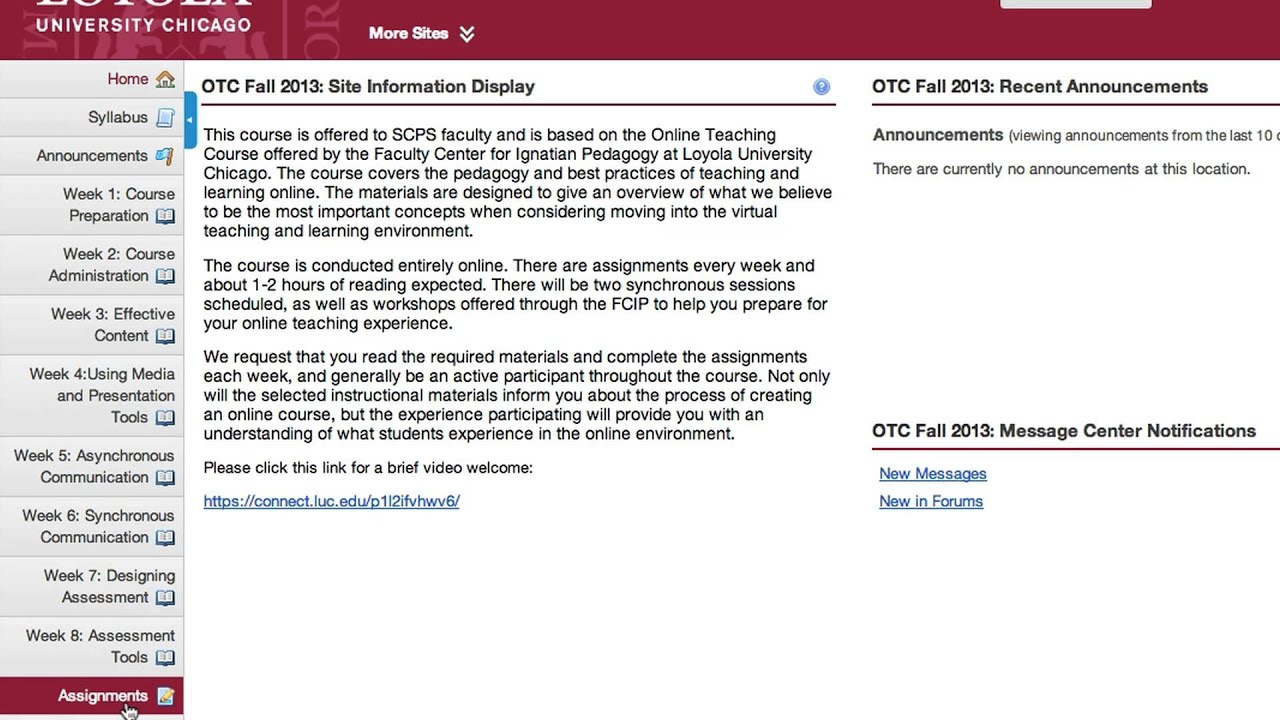Click the book icon for Week 8

[165, 658]
